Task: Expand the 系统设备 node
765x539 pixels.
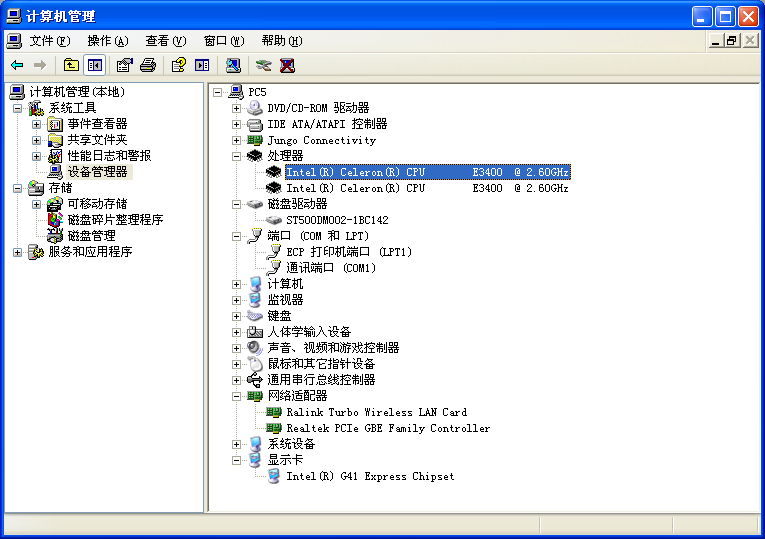Action: [x=237, y=444]
